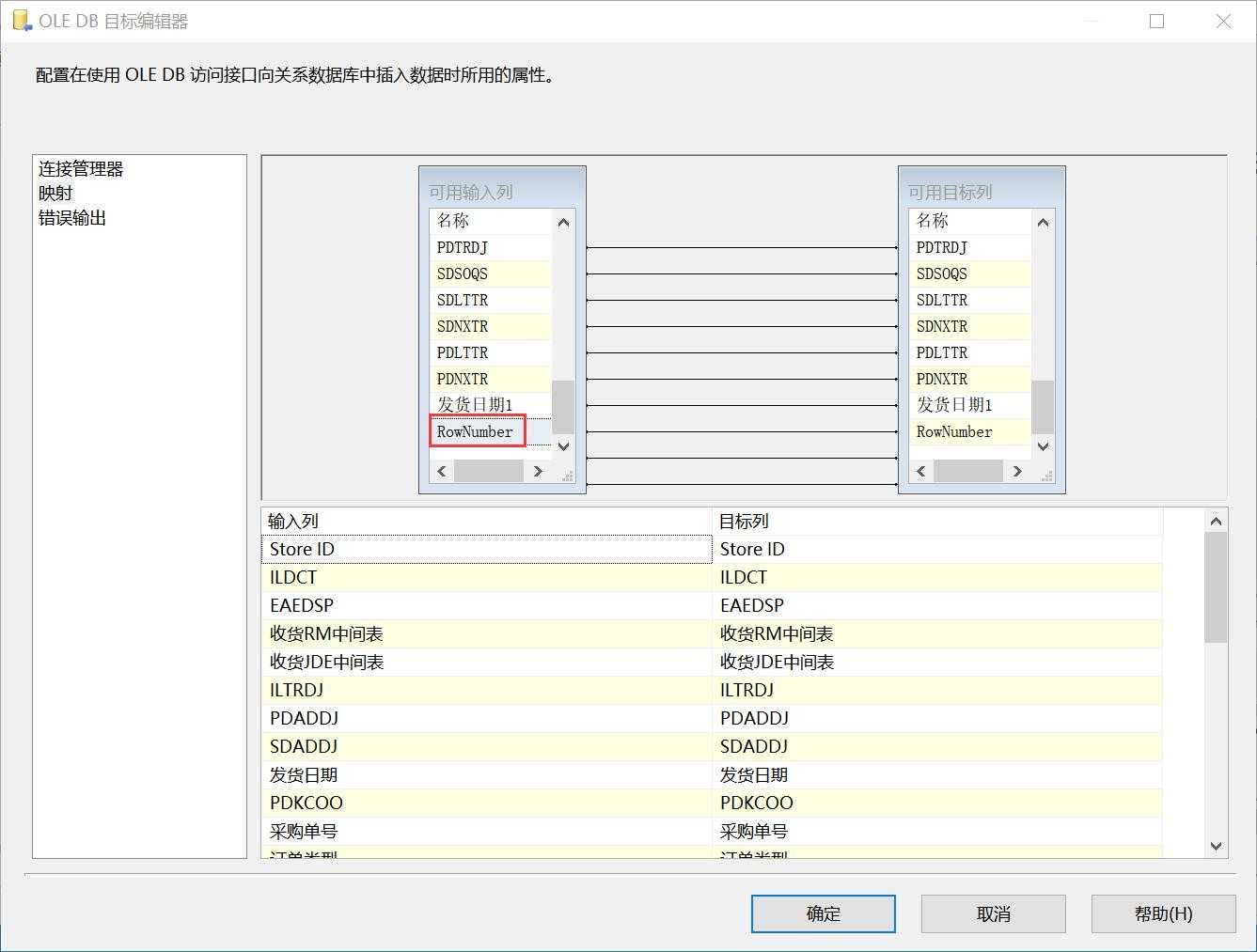Viewport: 1257px width, 952px height.
Task: Select RowNumber in available input columns
Action: (x=490, y=431)
